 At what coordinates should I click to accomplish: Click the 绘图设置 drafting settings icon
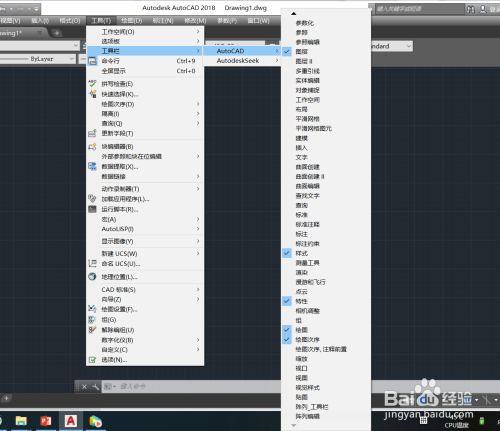(x=92, y=309)
